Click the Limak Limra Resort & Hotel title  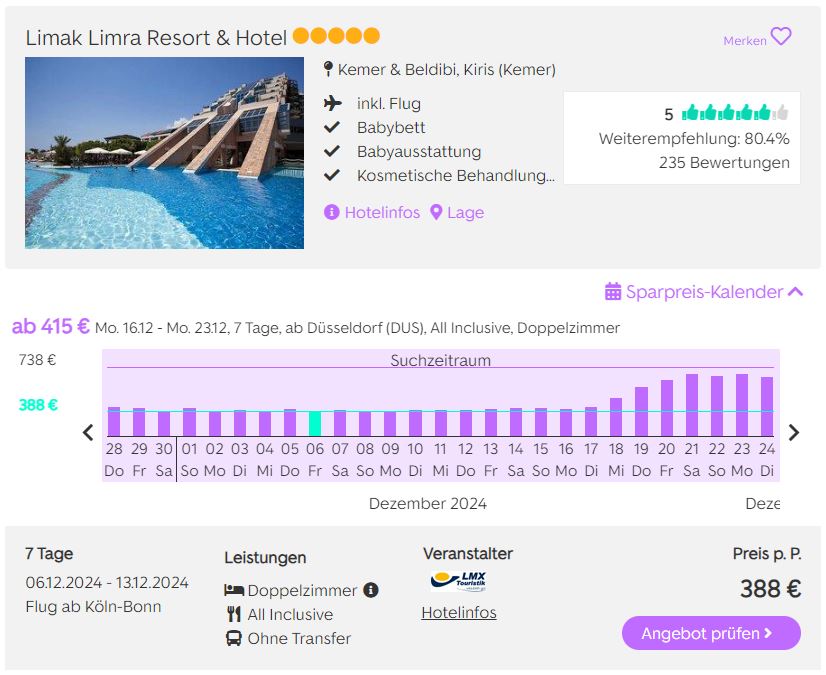point(156,37)
